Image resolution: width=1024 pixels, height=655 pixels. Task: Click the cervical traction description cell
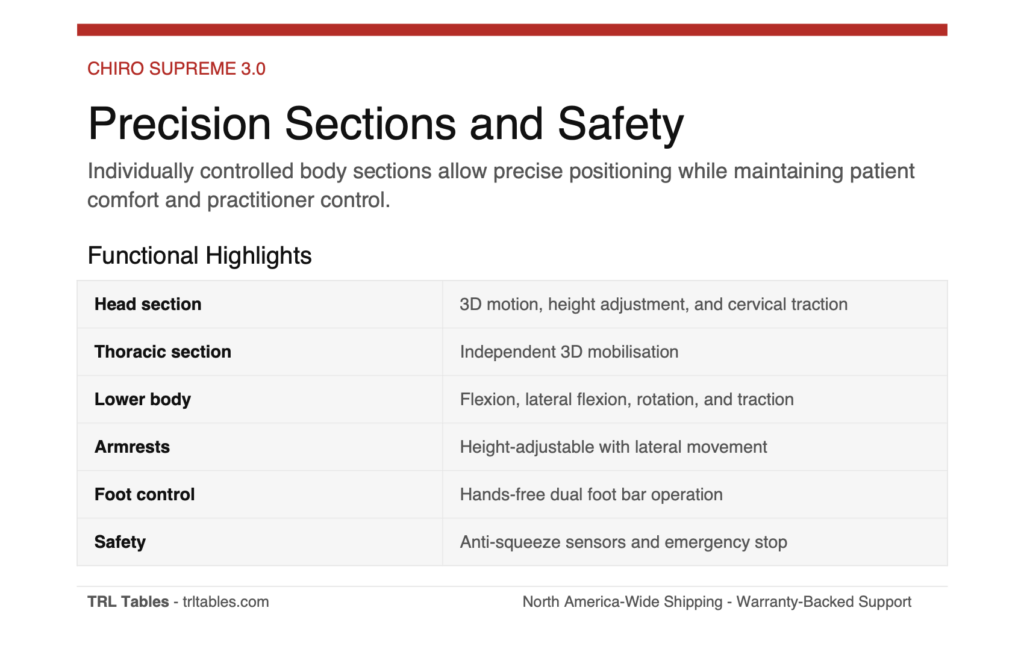(653, 304)
